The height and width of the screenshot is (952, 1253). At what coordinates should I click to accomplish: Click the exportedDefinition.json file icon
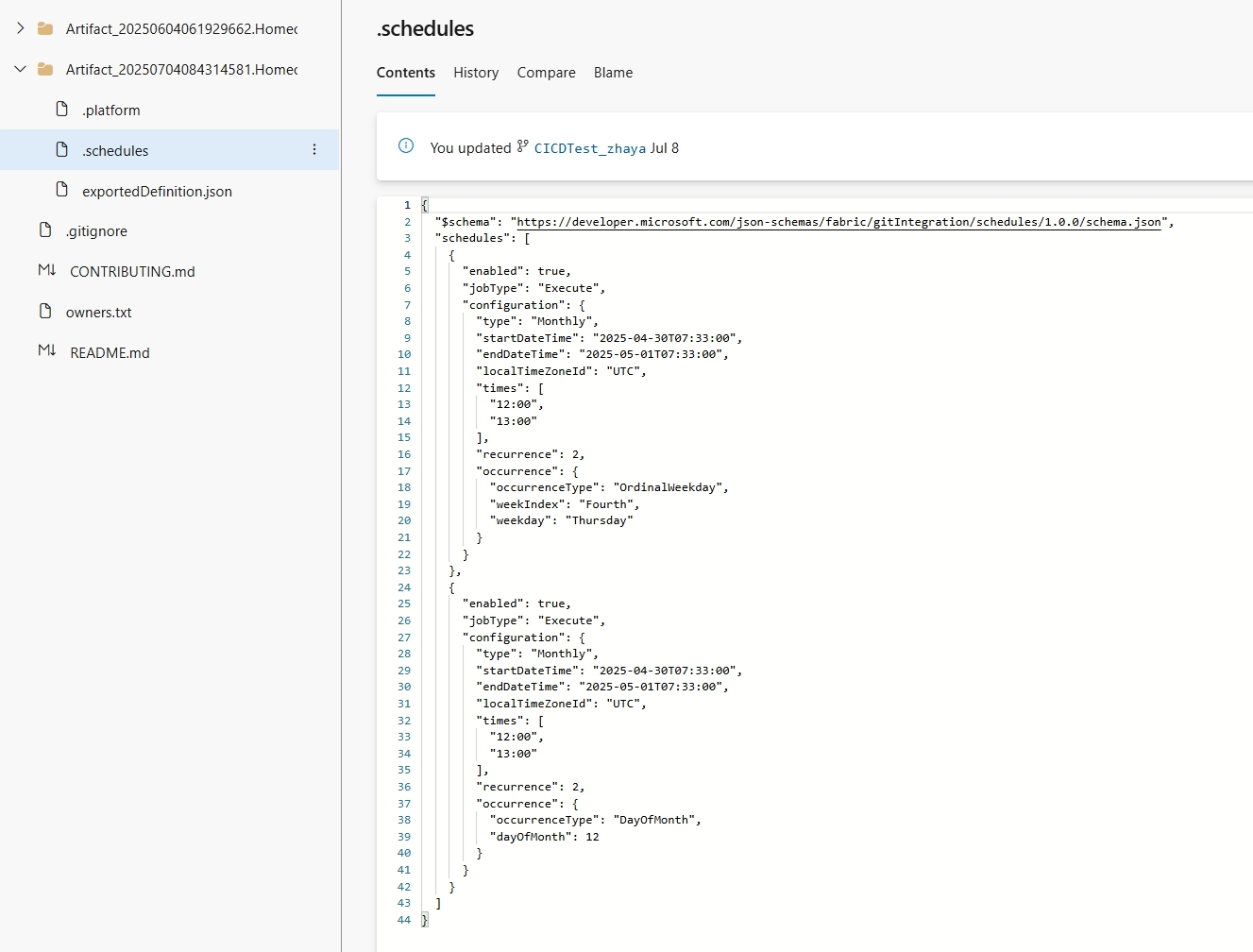click(x=61, y=190)
